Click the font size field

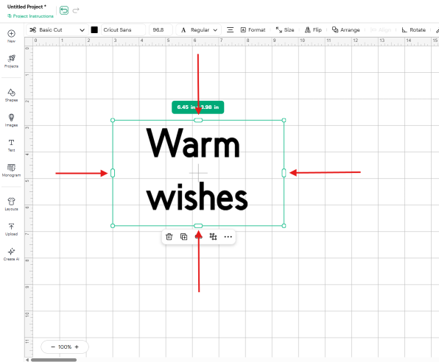160,30
